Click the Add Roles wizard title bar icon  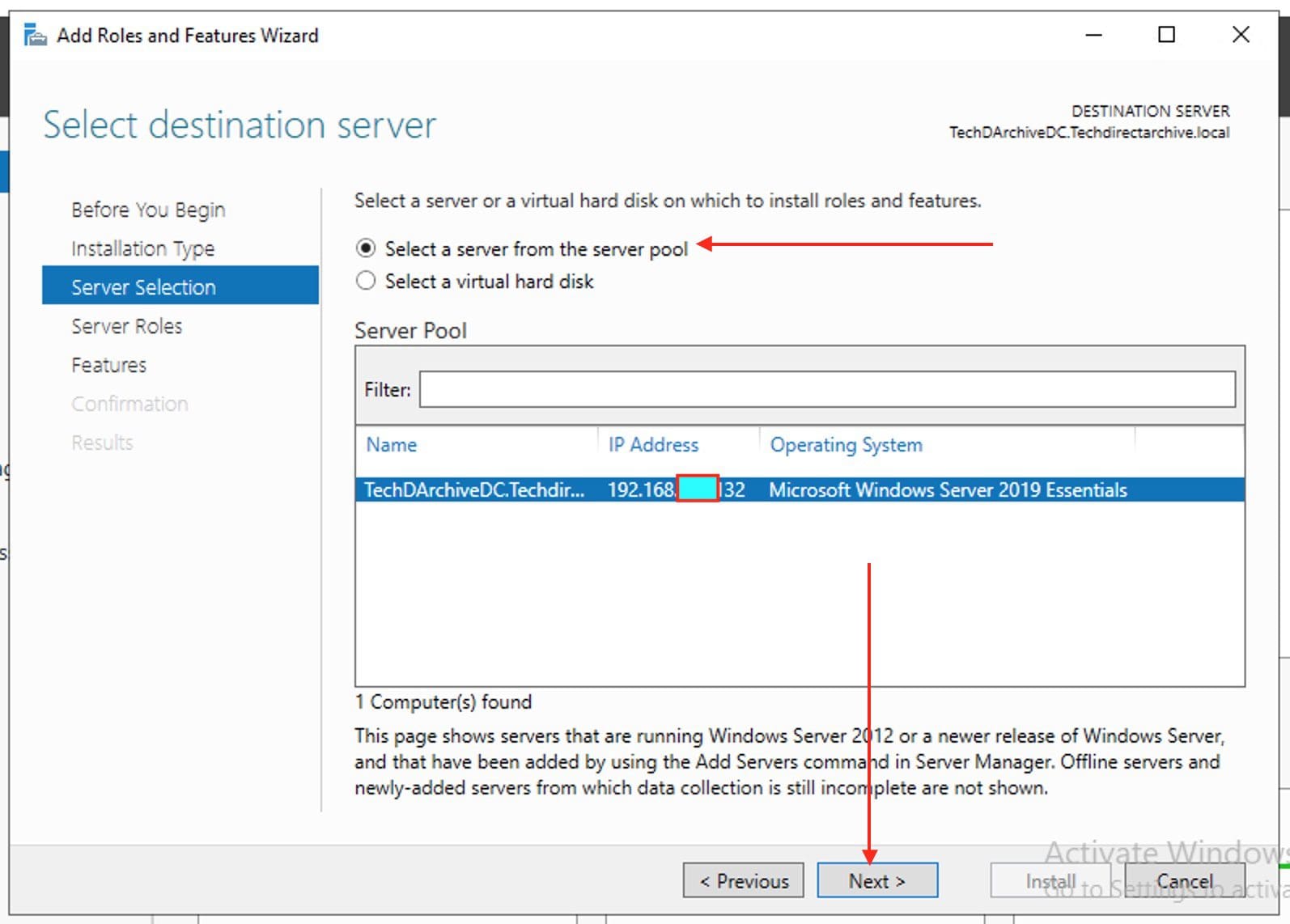click(x=35, y=36)
